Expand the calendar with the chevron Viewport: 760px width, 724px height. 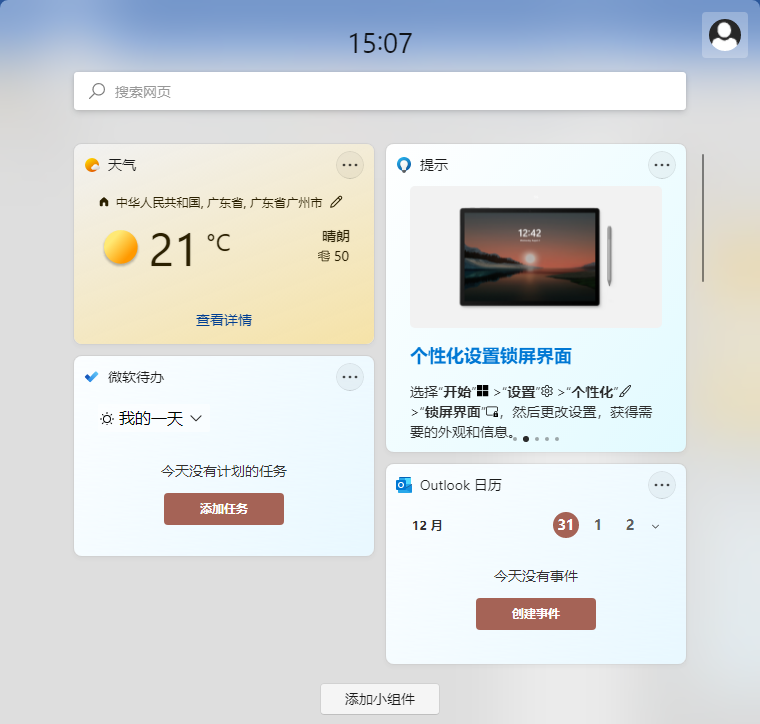click(655, 526)
